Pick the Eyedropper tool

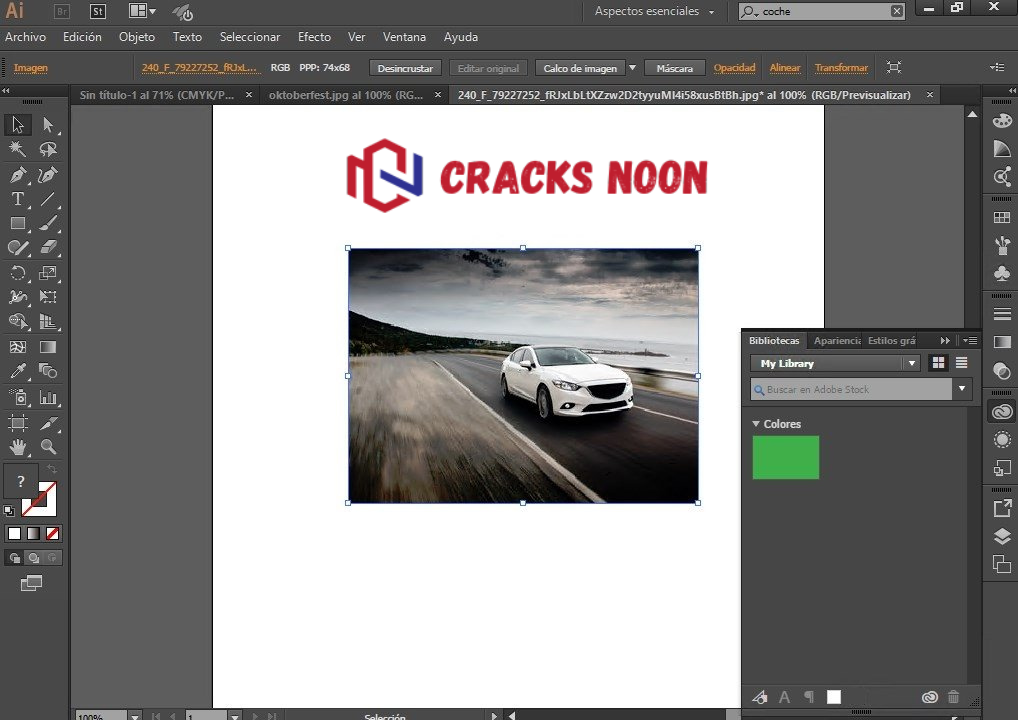pyautogui.click(x=18, y=371)
